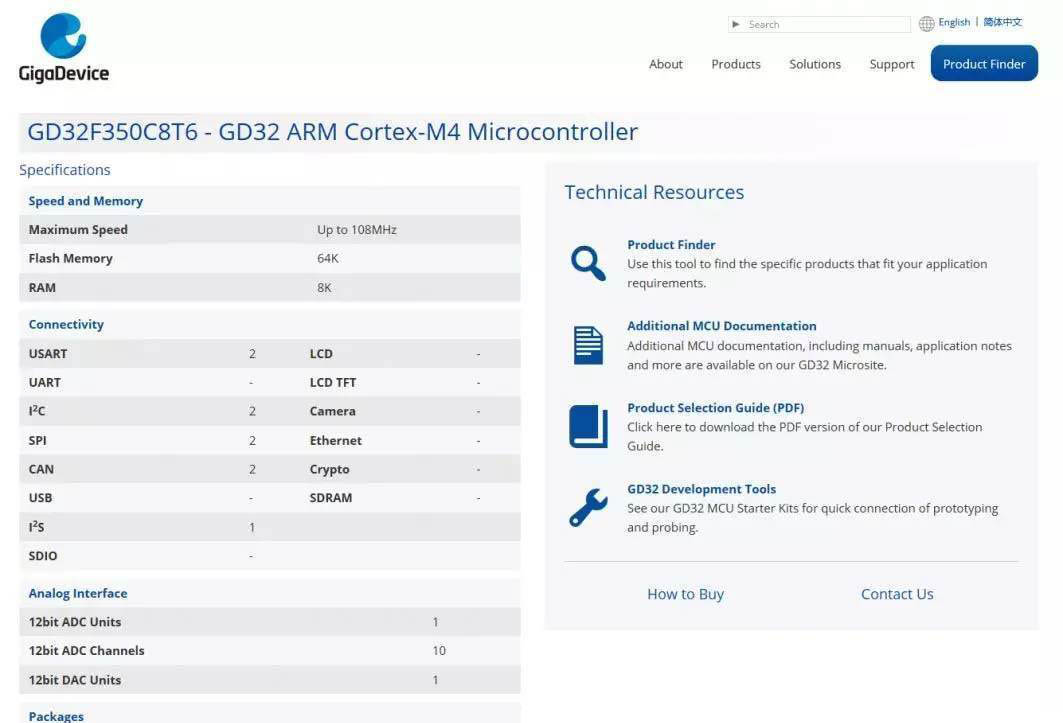Click the Packages section header
This screenshot has height=723, width=1063.
(x=56, y=716)
